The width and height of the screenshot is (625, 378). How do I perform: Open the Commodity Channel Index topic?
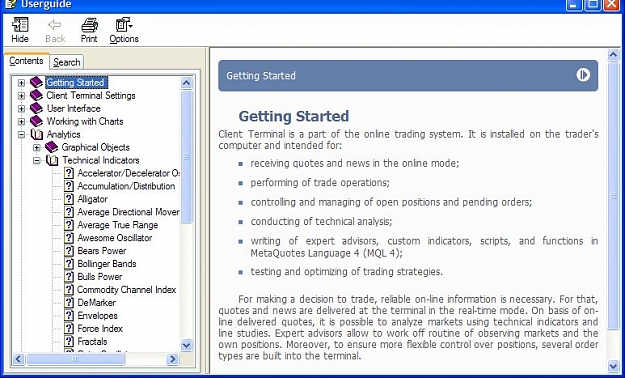127,290
